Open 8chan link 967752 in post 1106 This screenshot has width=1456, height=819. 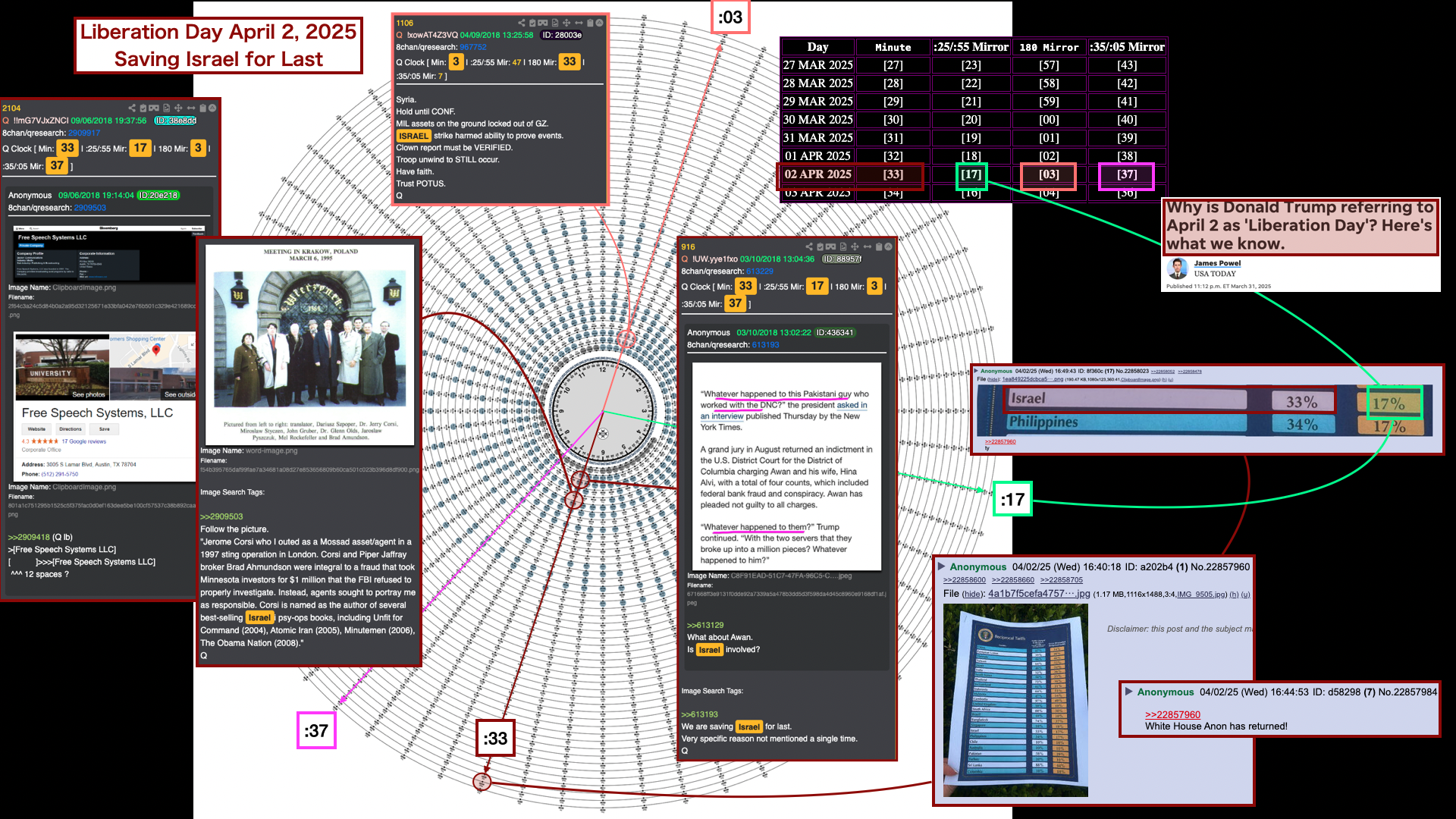point(473,47)
